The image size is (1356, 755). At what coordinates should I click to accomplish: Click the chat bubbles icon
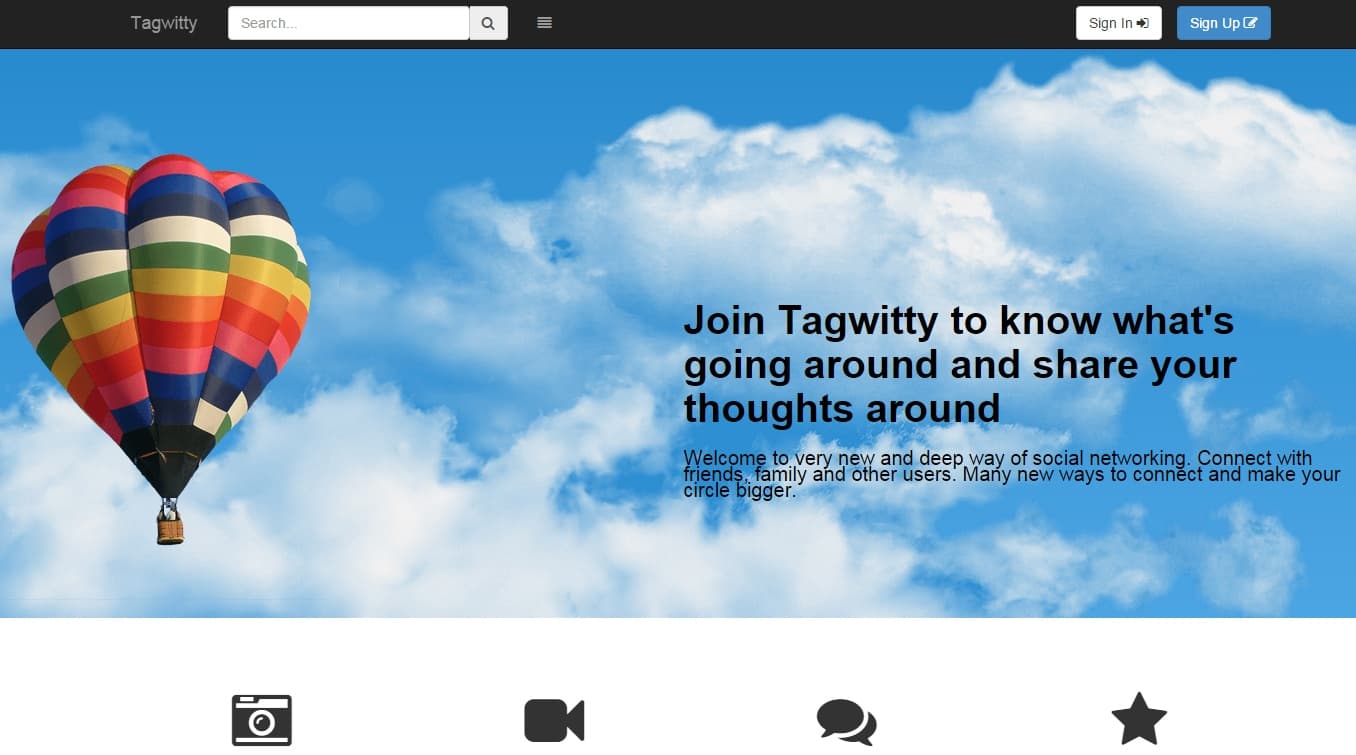(x=846, y=721)
